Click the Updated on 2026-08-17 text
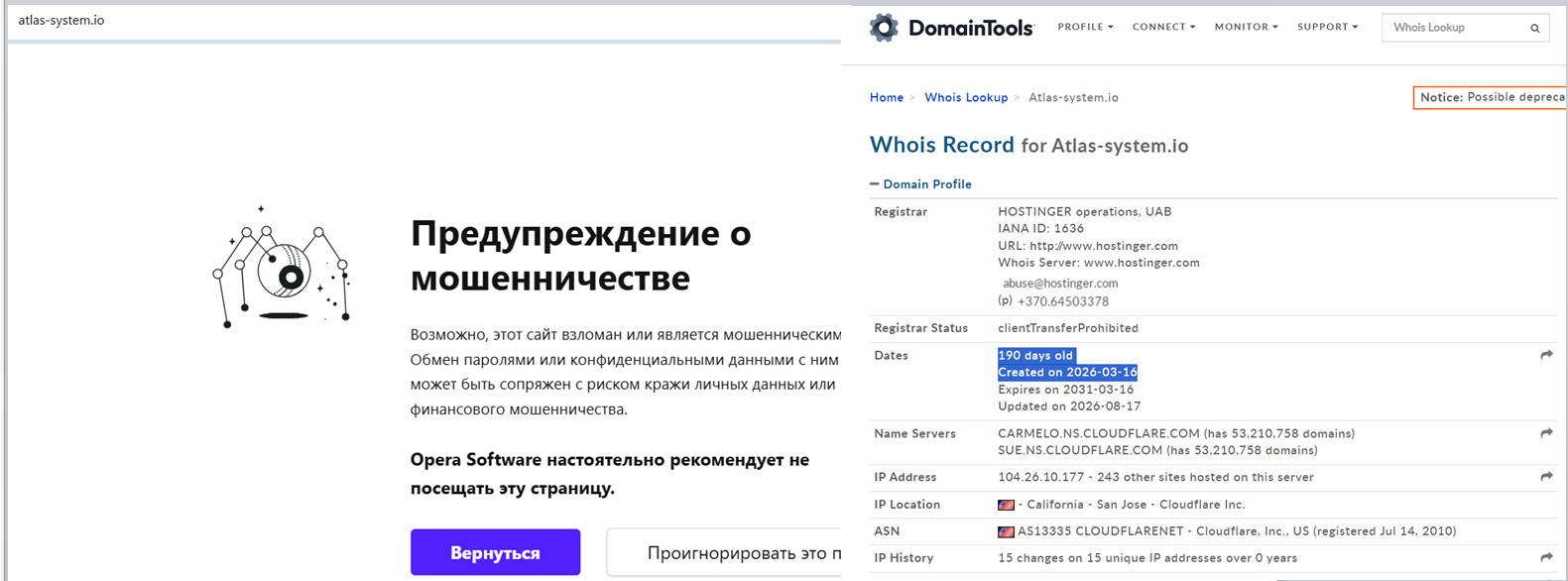 1069,407
